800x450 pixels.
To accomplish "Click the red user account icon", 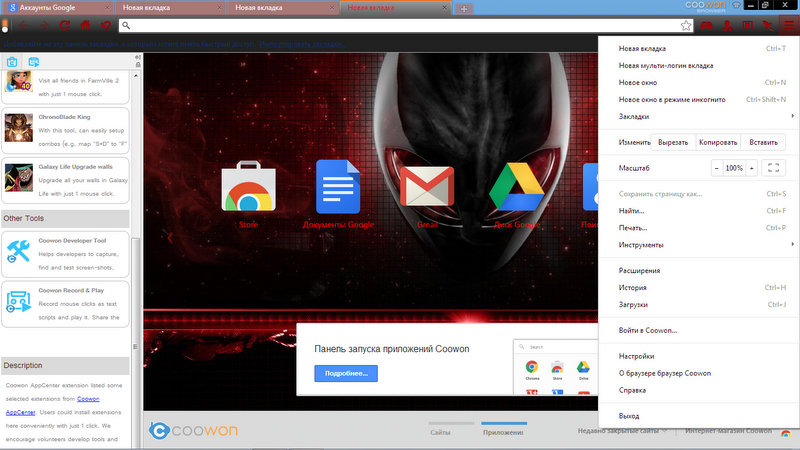I will tap(727, 25).
